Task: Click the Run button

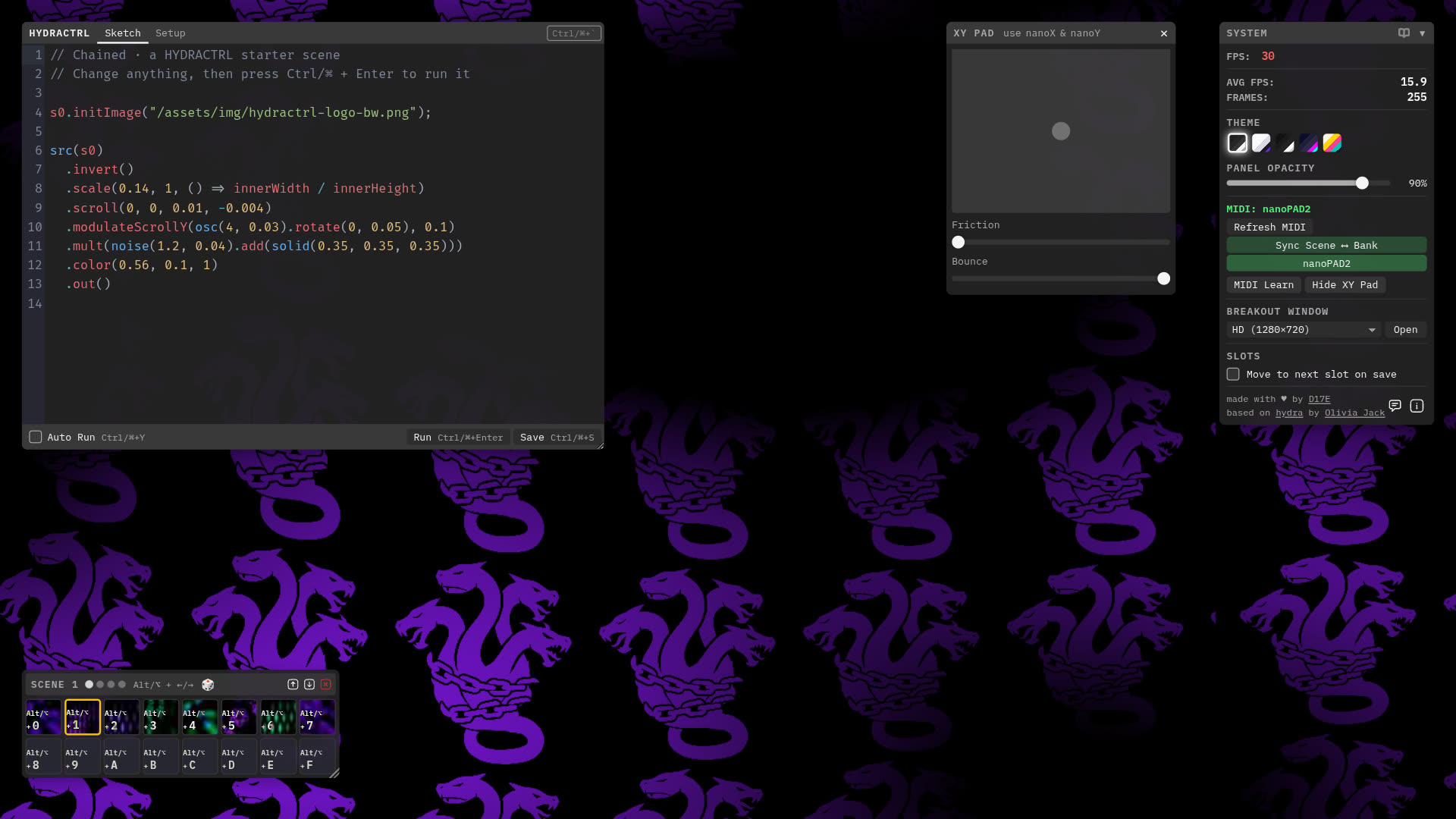Action: point(458,438)
